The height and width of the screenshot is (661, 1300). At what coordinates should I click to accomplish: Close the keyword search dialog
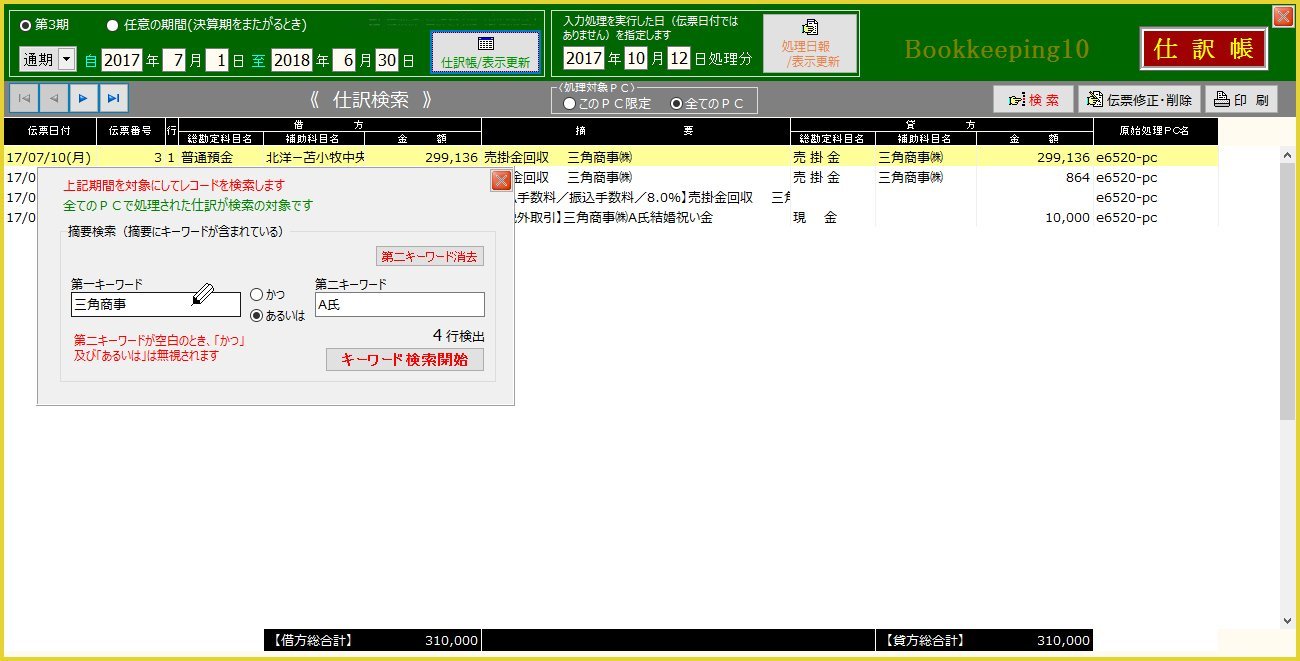(x=501, y=181)
